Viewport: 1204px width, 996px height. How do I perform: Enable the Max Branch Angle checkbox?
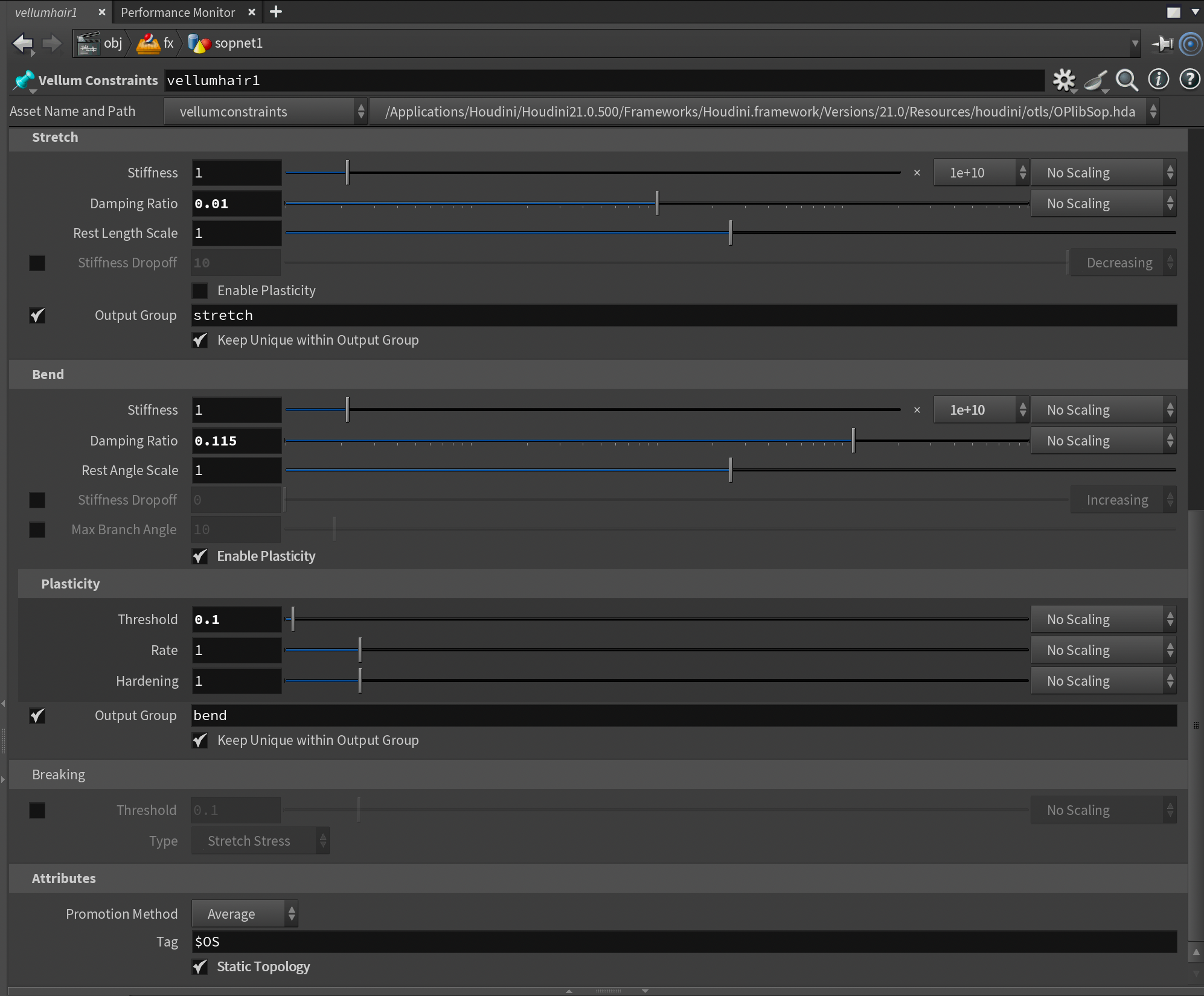37,530
